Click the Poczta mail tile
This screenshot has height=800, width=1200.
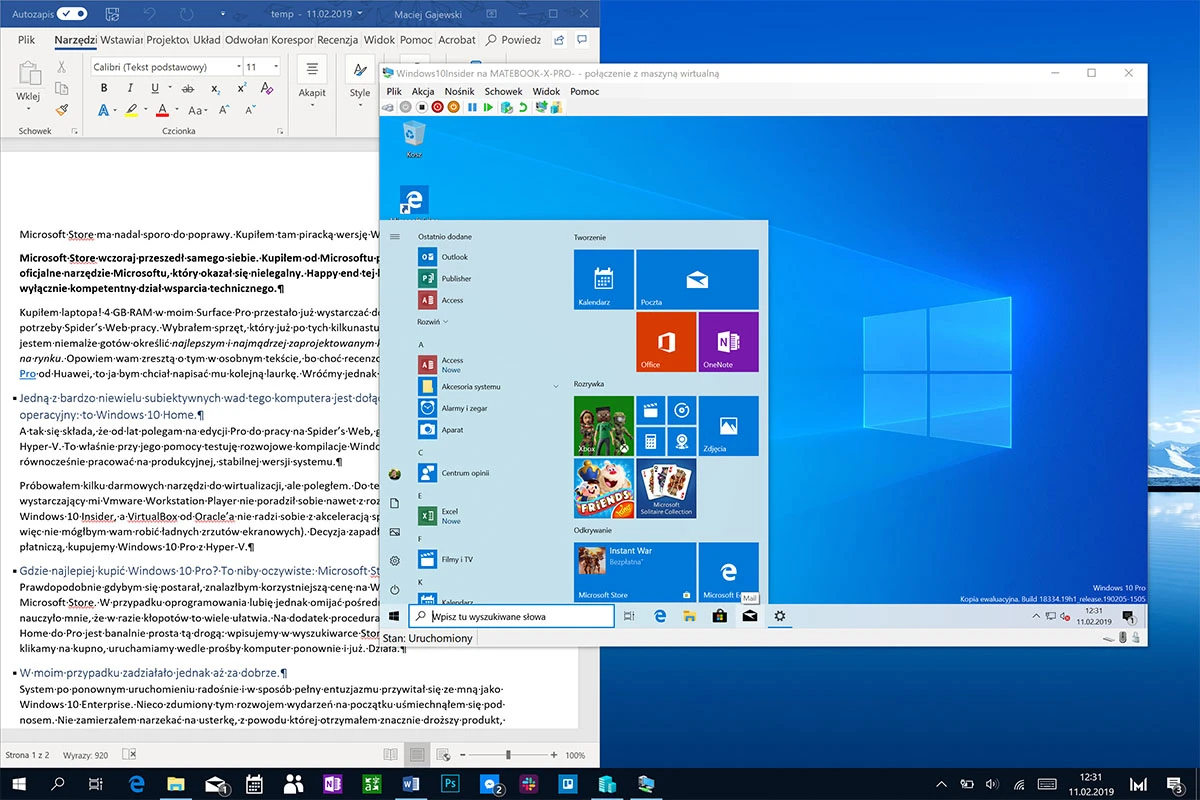[697, 279]
